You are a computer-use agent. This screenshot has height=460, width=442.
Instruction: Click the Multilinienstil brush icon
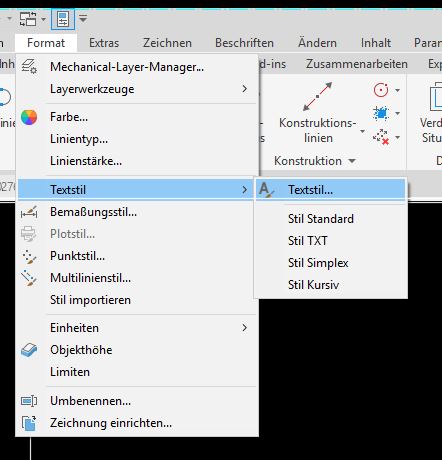tap(29, 278)
